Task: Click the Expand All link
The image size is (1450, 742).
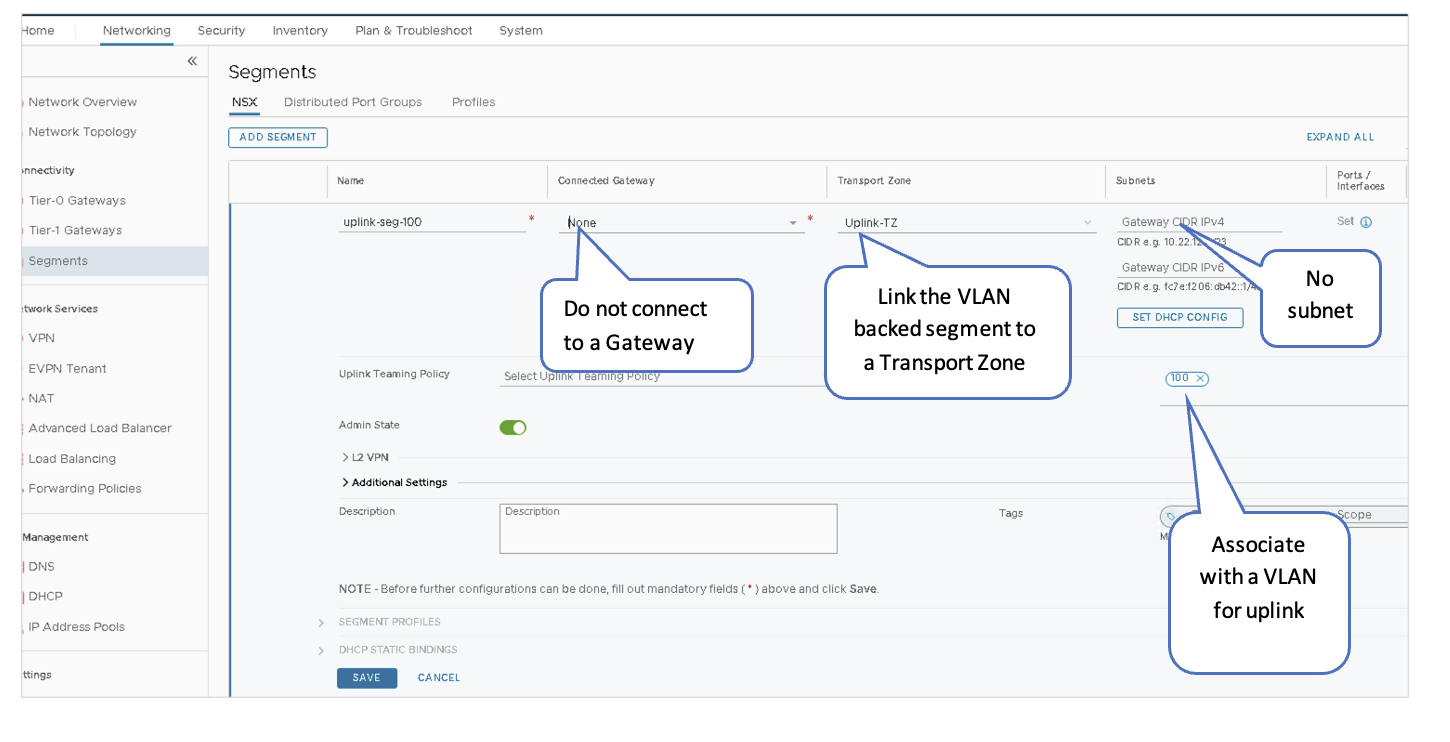Action: coord(1340,137)
